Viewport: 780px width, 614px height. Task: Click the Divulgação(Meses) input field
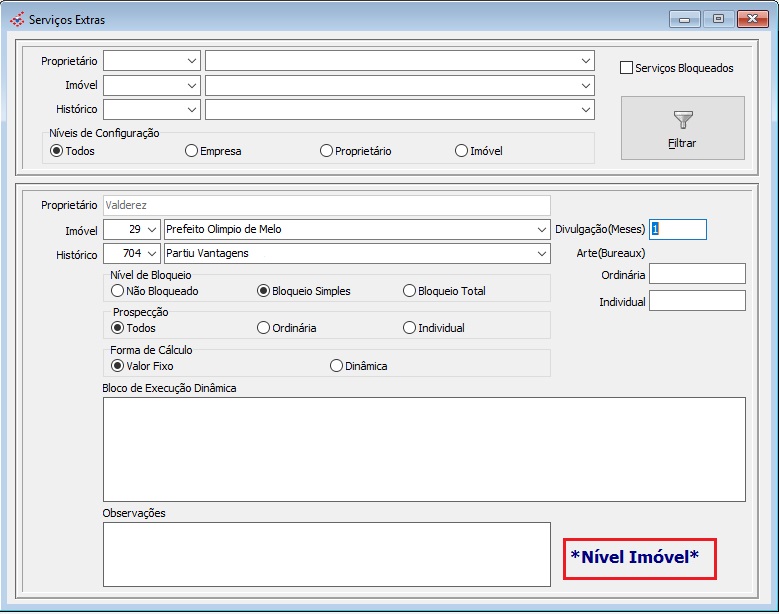point(678,229)
